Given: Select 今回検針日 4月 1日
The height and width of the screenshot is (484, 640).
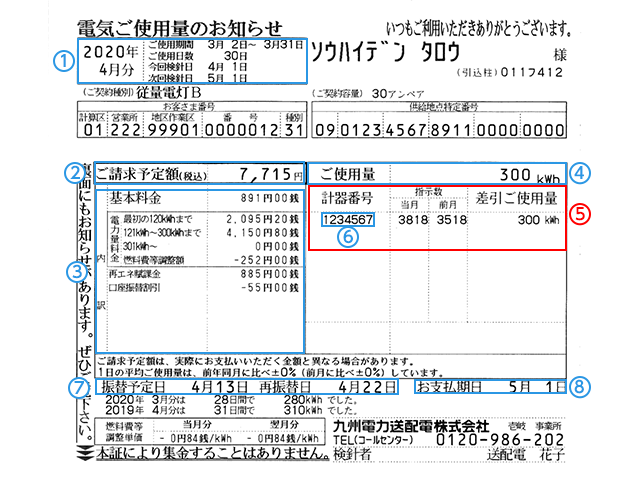Looking at the screenshot, I should (198, 67).
